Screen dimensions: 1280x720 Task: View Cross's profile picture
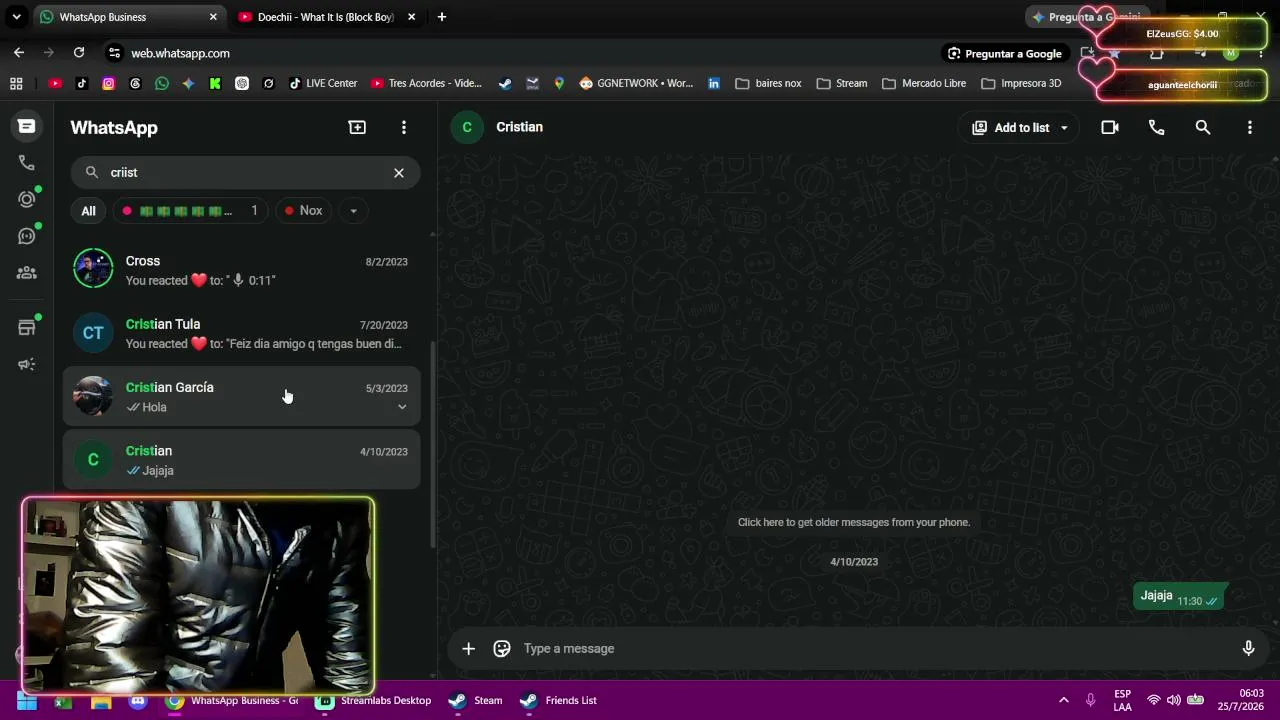[x=93, y=269]
